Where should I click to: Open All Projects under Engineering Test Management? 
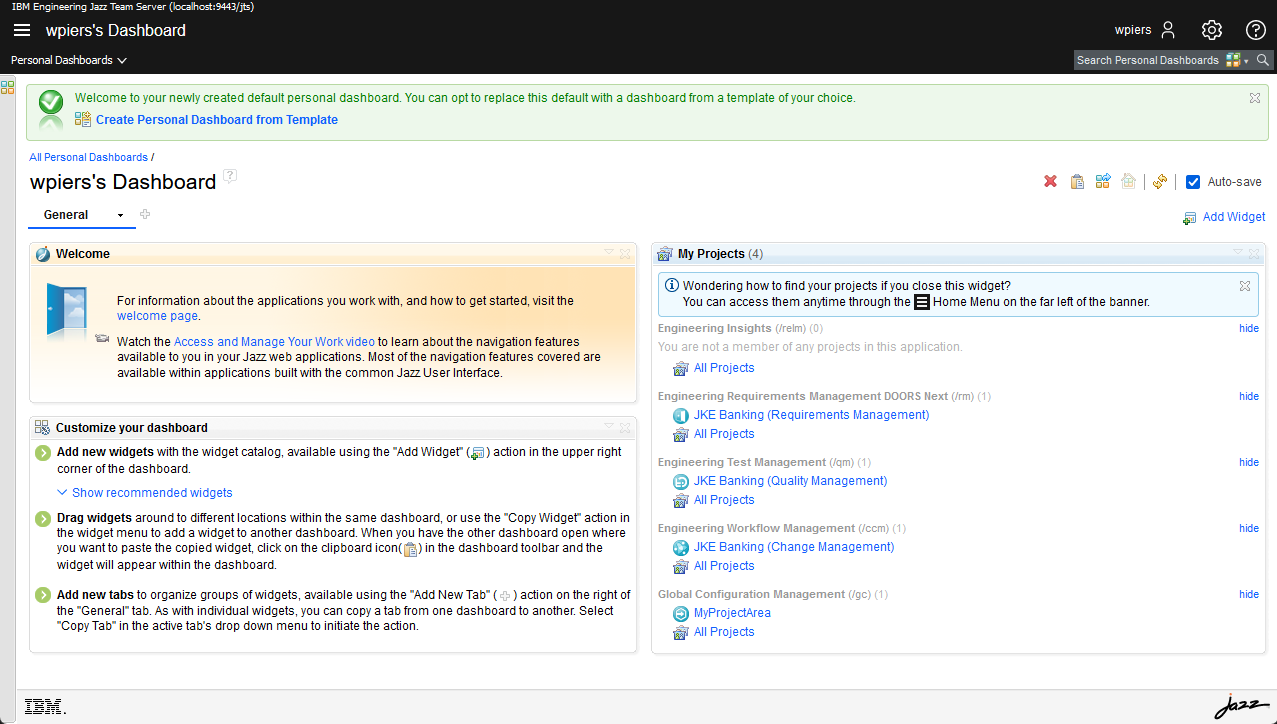724,500
